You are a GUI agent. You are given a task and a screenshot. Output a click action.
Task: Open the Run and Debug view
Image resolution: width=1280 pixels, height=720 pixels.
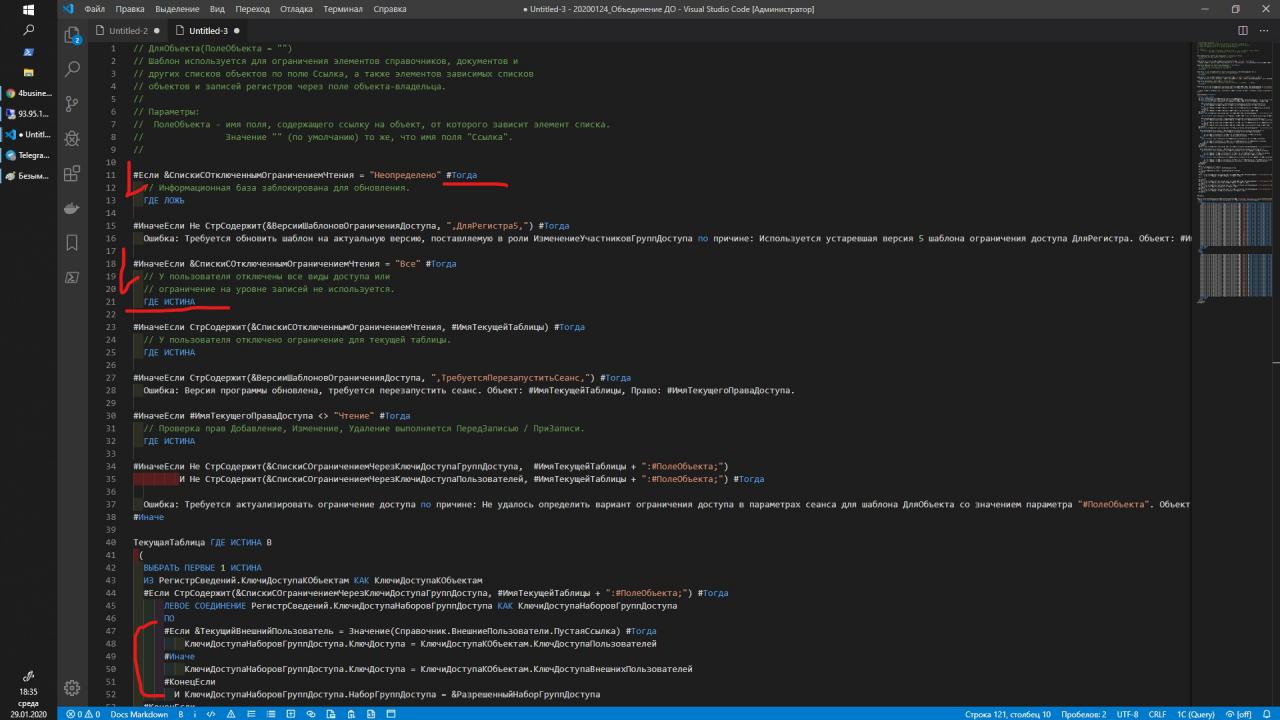click(72, 139)
